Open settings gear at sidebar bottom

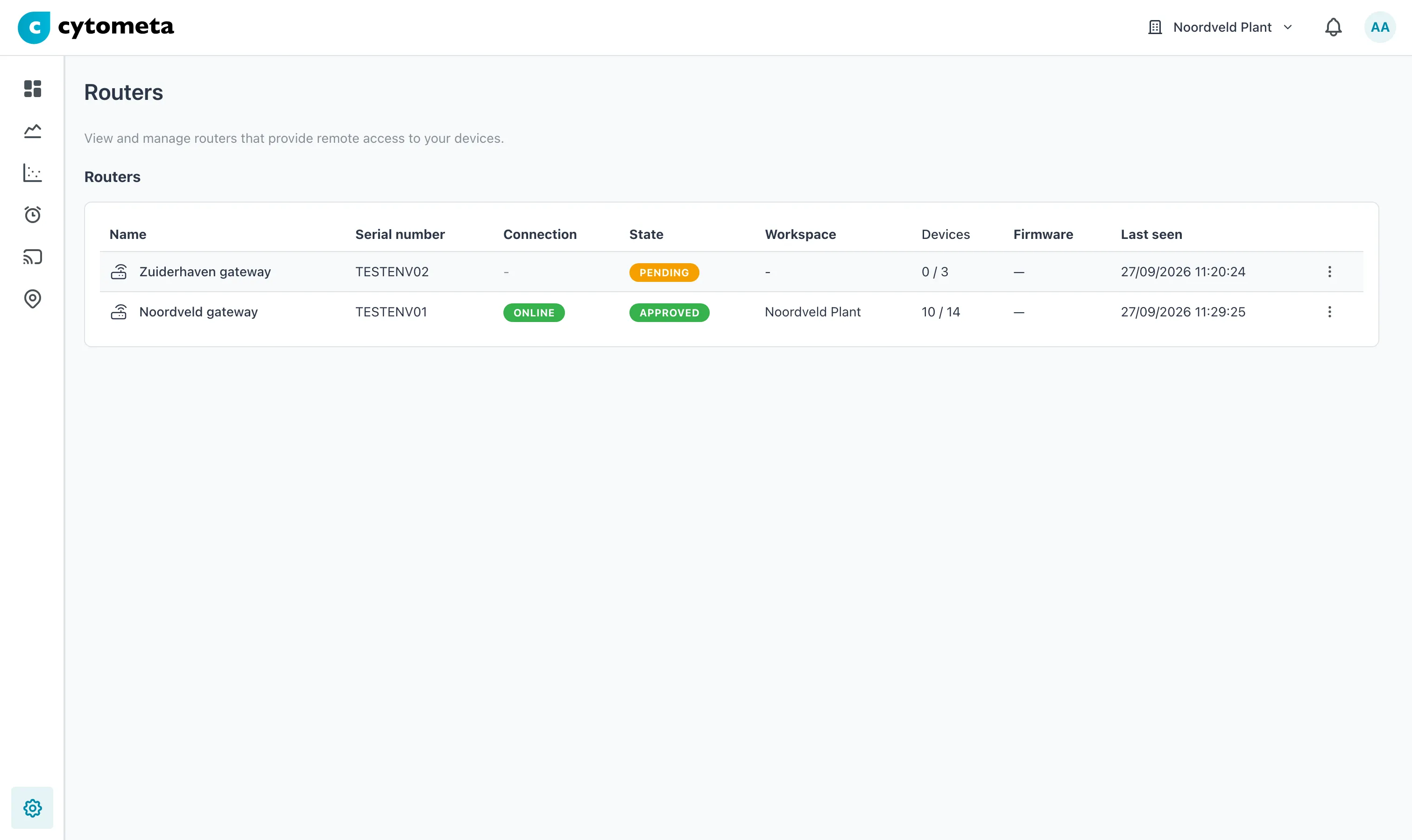[32, 808]
